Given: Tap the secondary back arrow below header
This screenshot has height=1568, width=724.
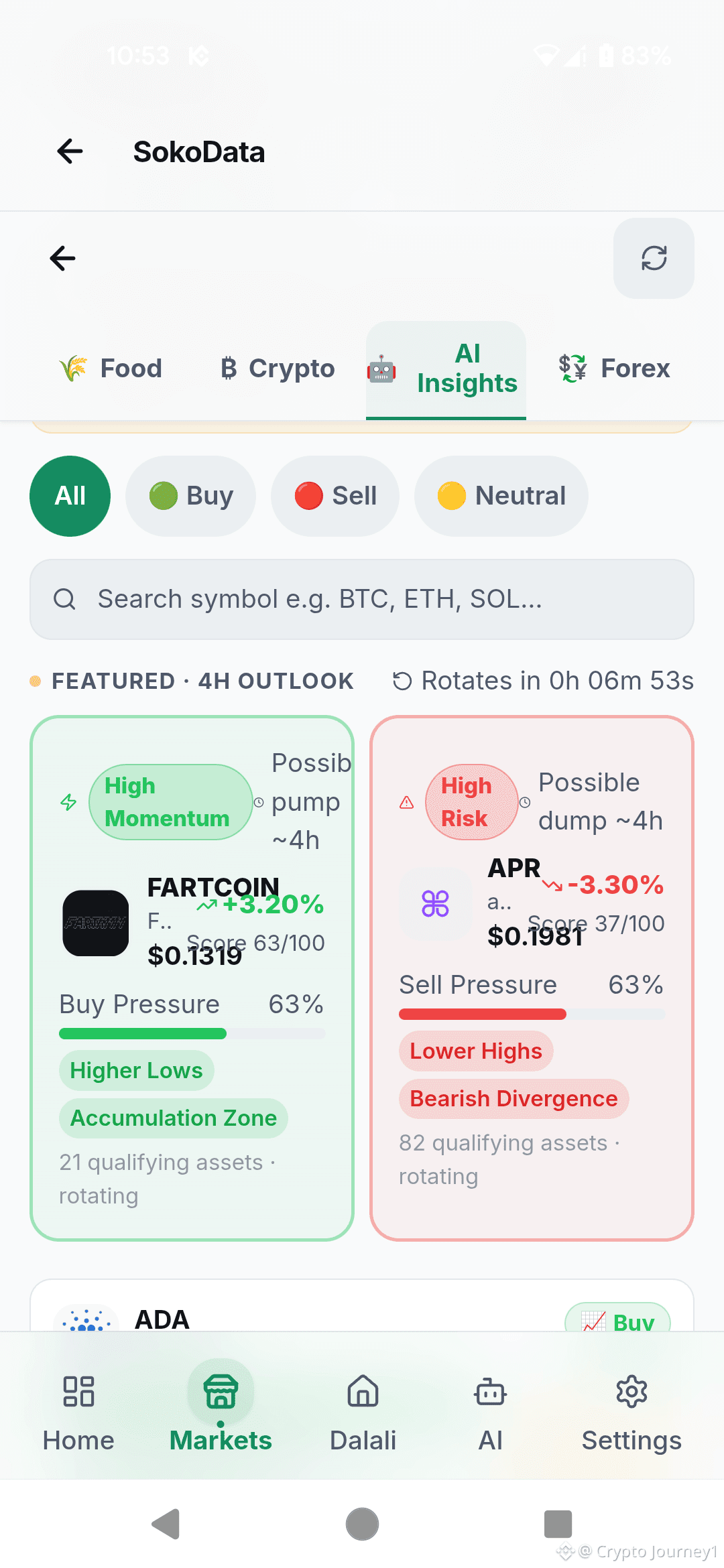Looking at the screenshot, I should pyautogui.click(x=62, y=258).
